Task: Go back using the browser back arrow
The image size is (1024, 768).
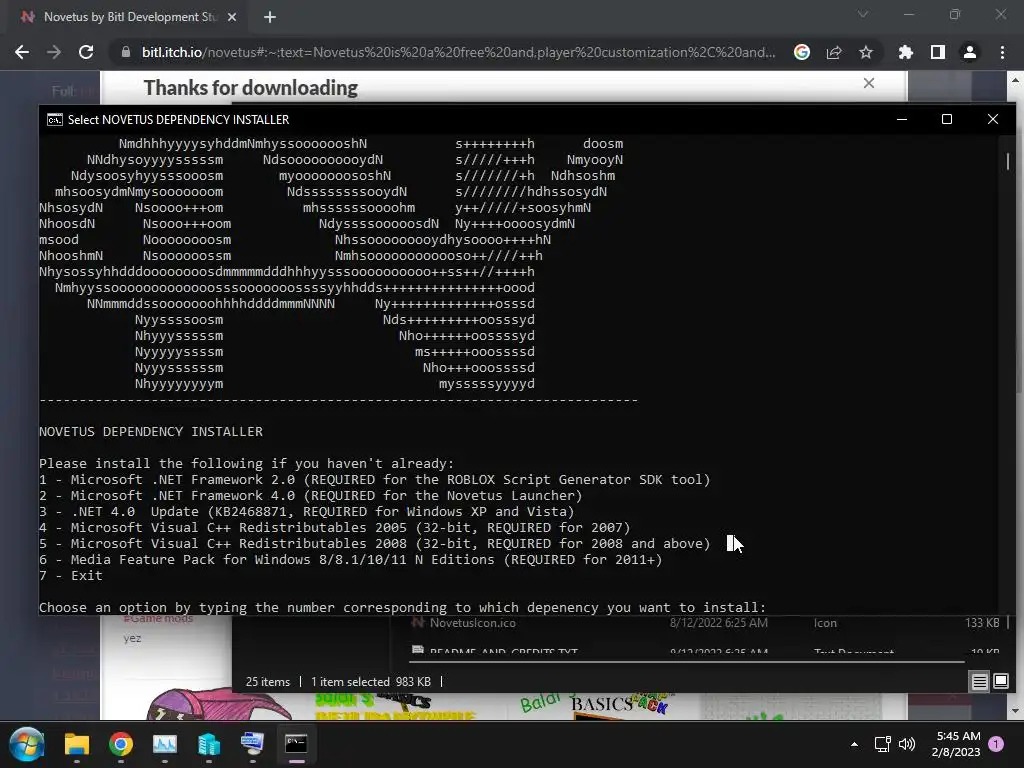Action: 22,52
